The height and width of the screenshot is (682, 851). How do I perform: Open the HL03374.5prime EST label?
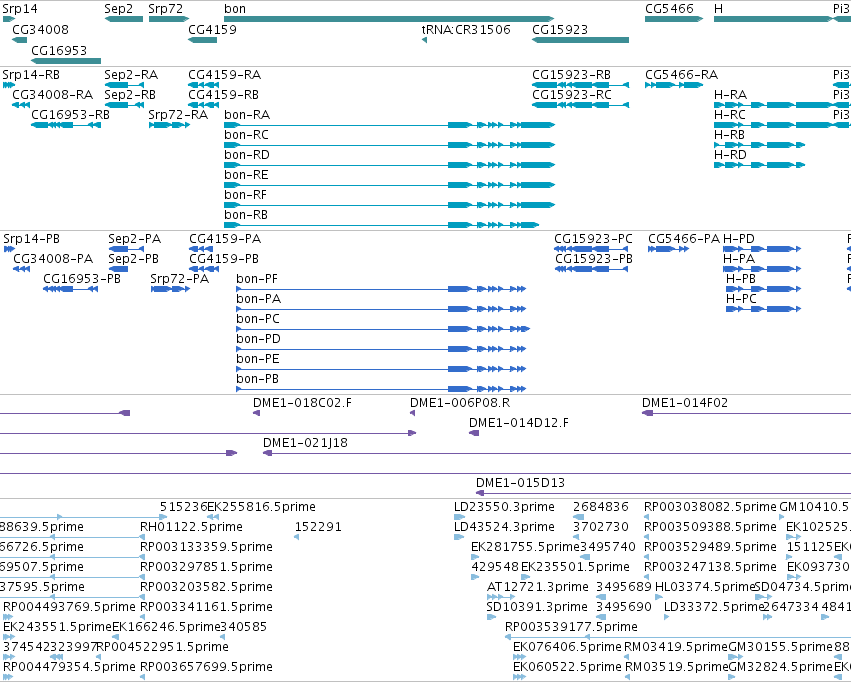(x=706, y=588)
